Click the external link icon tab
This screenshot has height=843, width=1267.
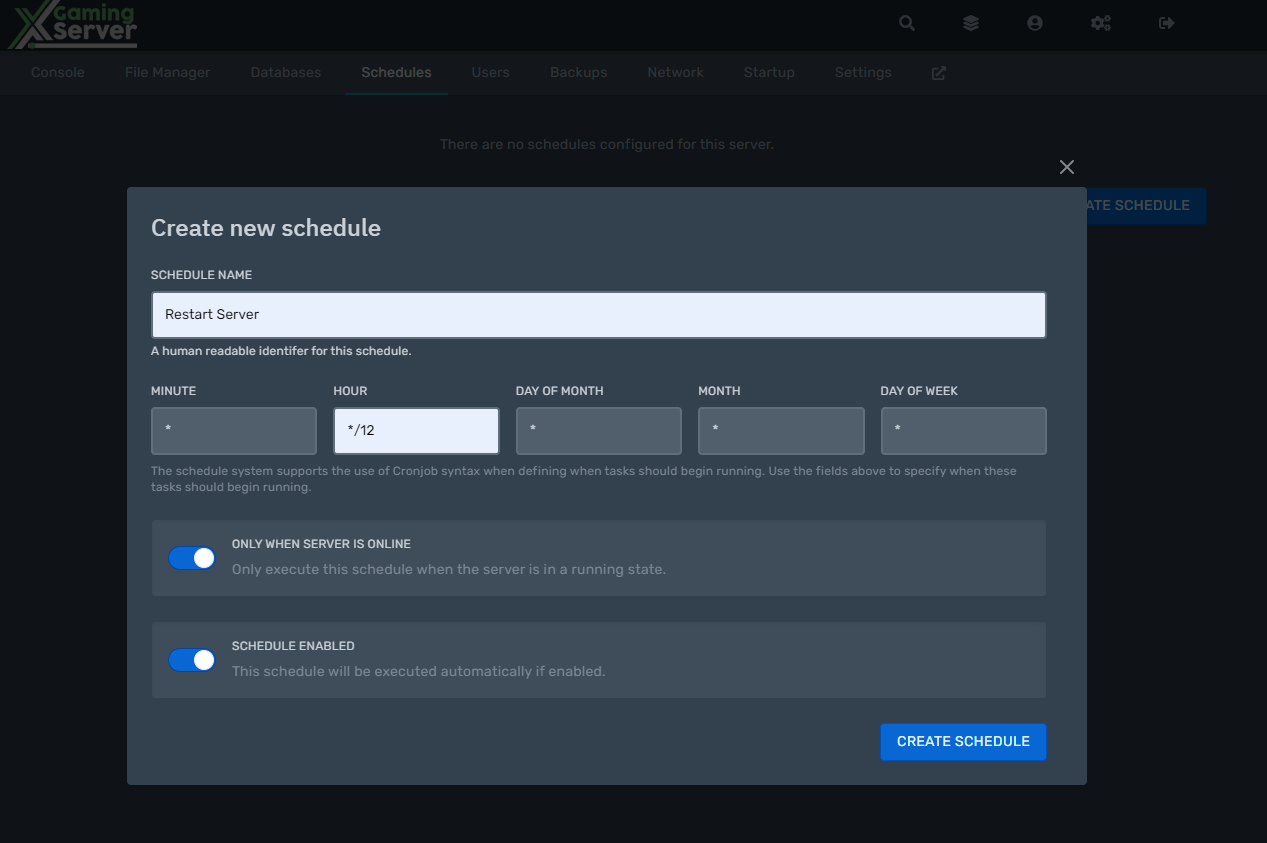(939, 73)
